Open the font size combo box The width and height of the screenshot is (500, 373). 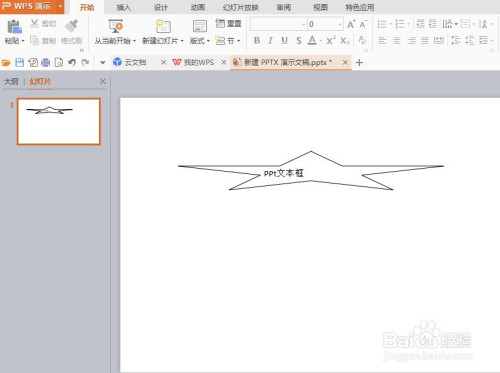click(325, 24)
